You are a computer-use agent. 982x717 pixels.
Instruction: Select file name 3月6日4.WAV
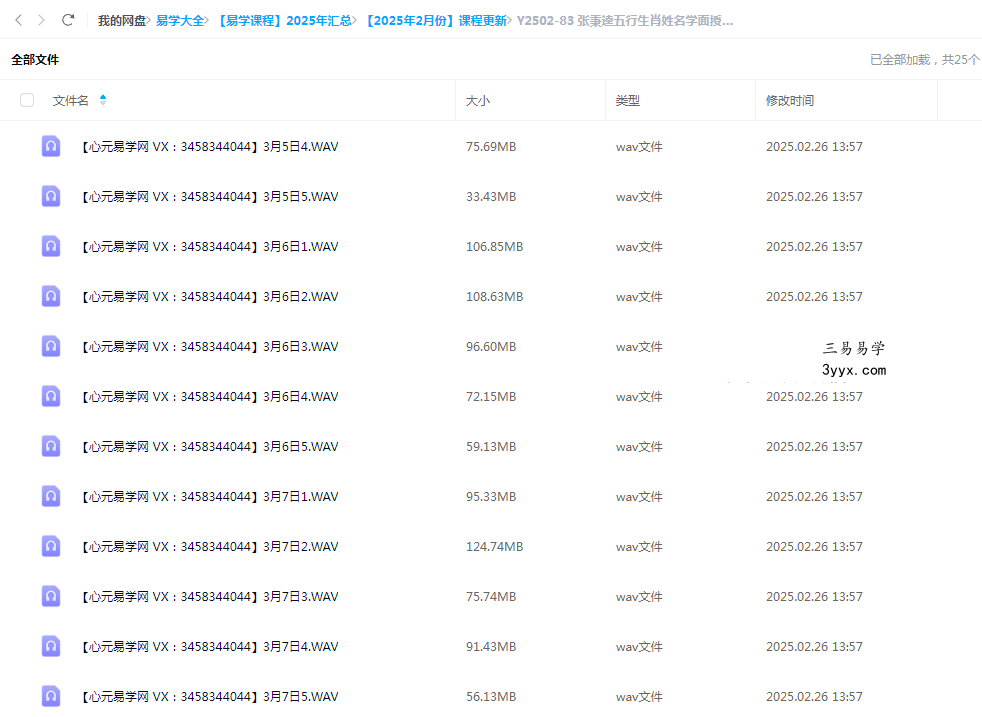tap(209, 397)
